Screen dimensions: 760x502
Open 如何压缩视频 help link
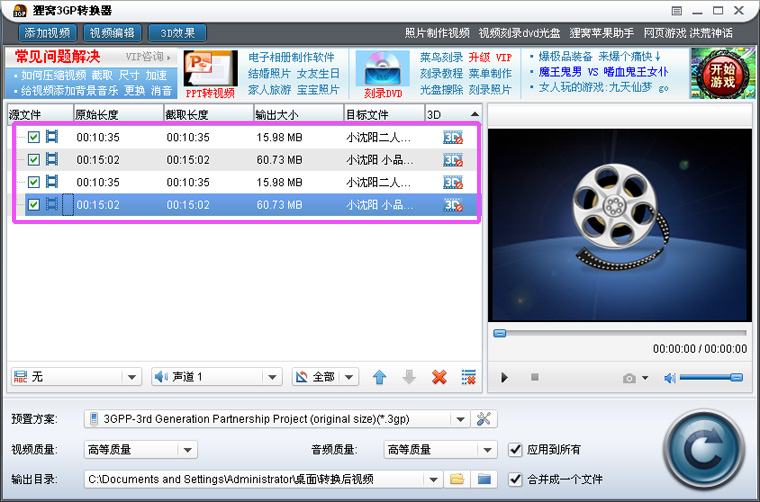coord(53,75)
